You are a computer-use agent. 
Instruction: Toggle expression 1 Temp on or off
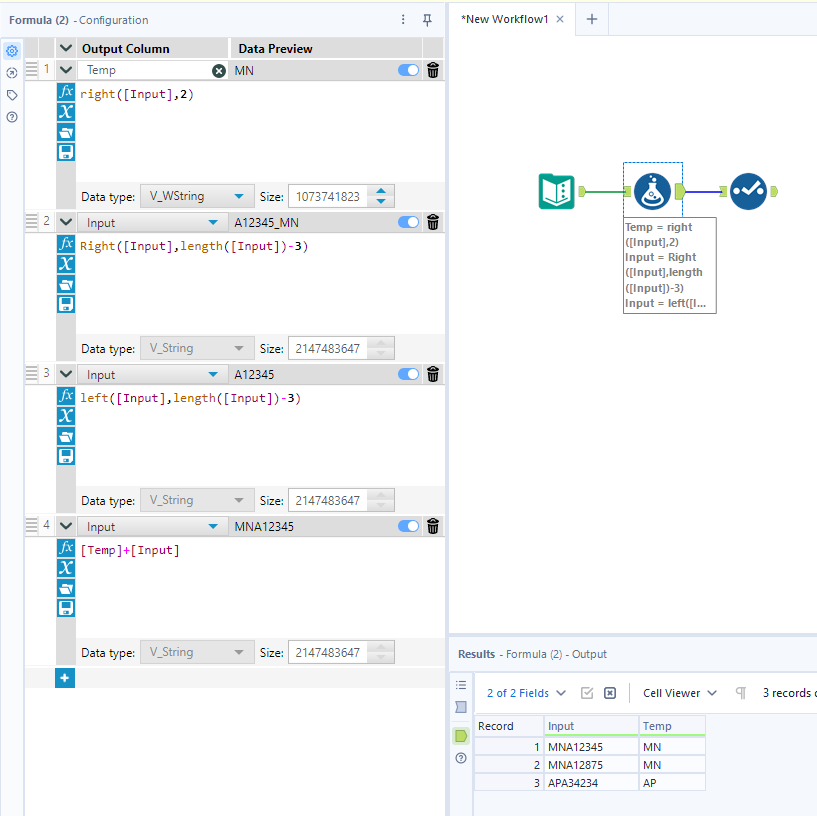coord(408,70)
